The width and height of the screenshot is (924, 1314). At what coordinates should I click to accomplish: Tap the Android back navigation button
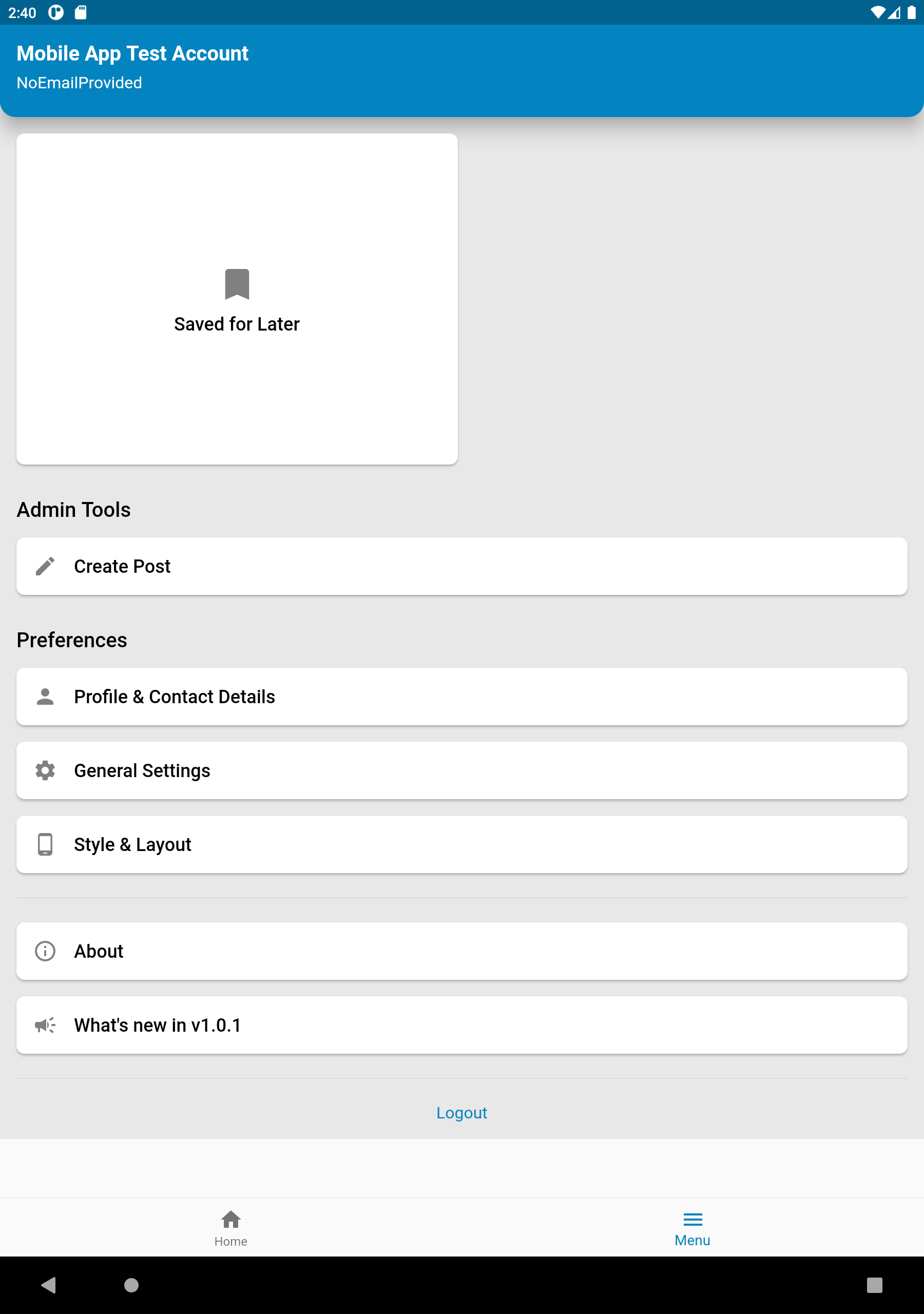click(49, 1285)
